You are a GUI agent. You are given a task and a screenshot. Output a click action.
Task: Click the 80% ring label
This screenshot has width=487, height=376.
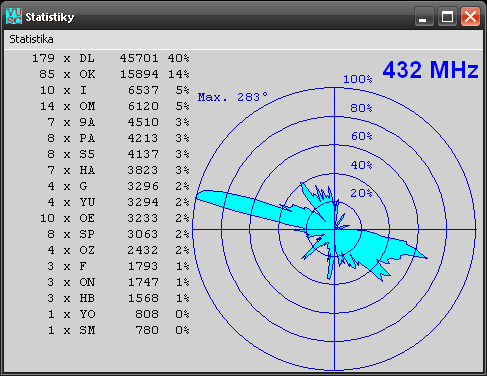pyautogui.click(x=361, y=108)
